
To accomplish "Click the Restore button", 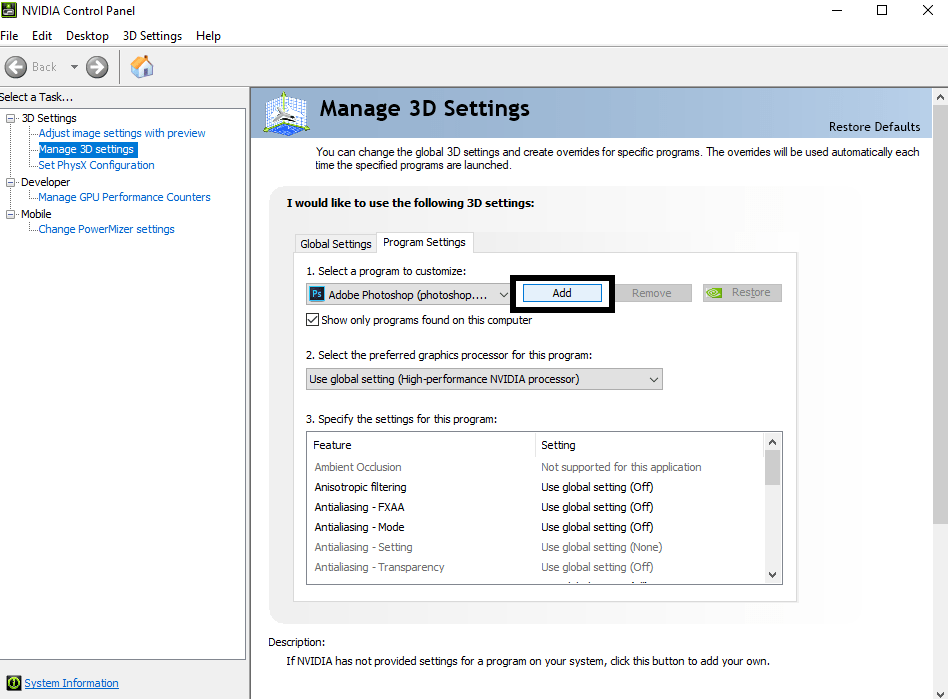I will click(x=742, y=293).
